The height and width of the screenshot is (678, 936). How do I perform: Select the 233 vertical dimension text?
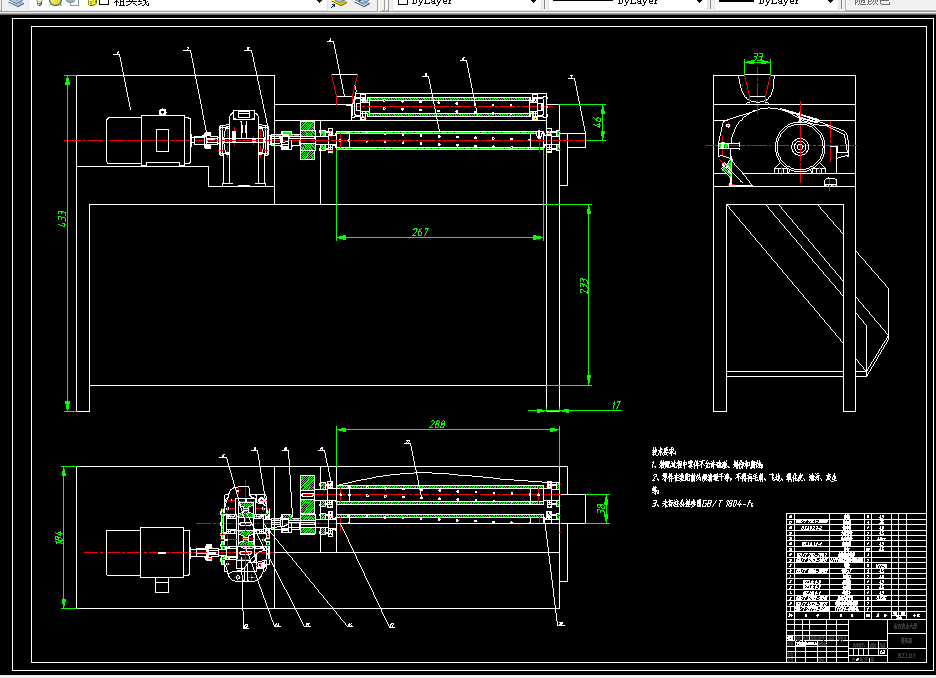coord(584,285)
